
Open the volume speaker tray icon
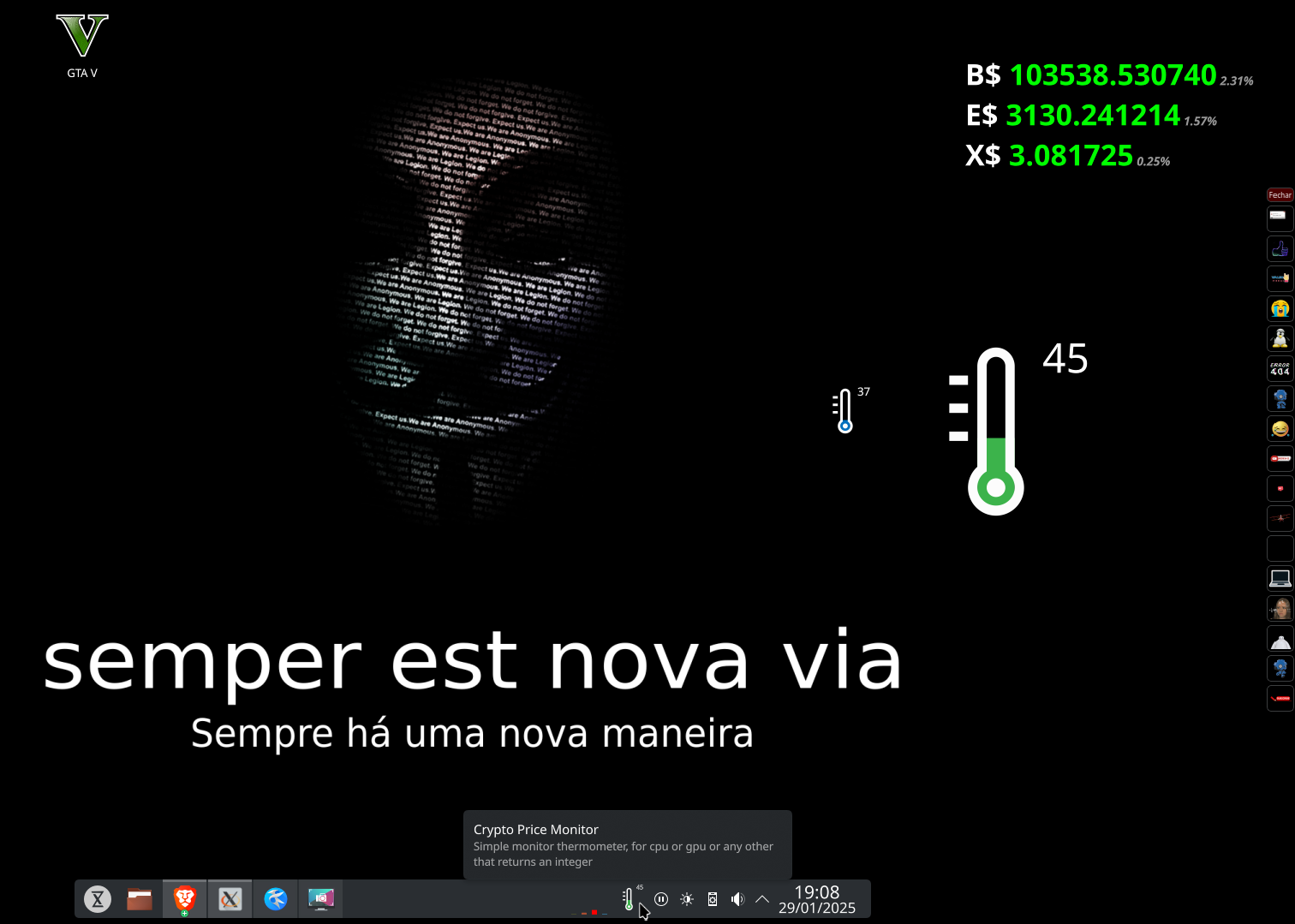(737, 899)
